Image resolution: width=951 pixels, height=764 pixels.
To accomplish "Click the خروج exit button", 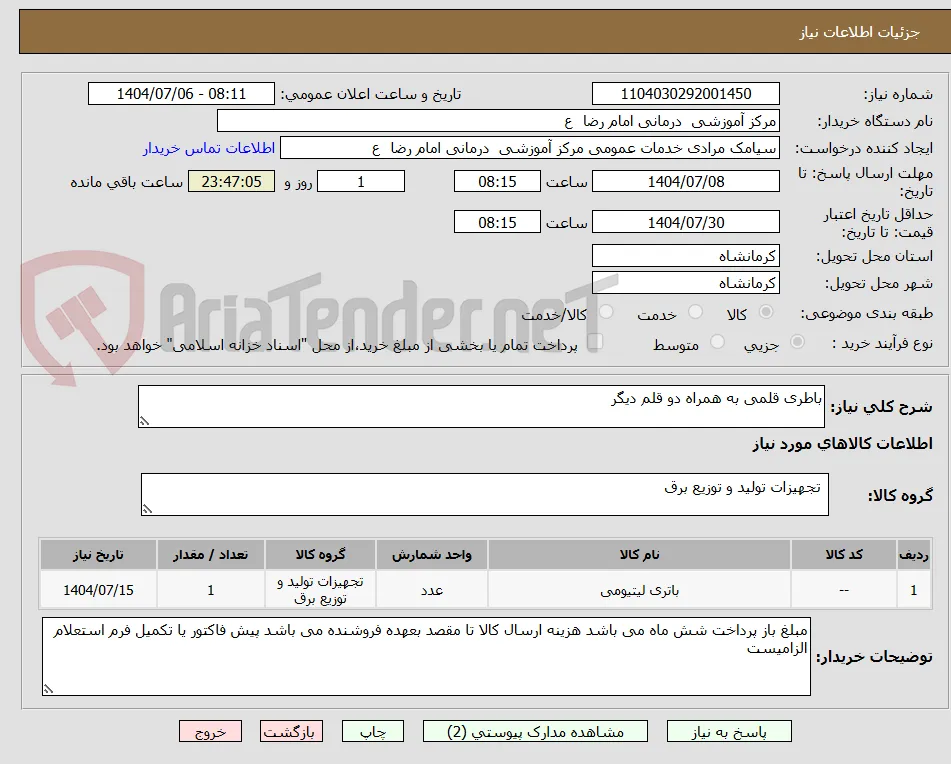I will (x=210, y=731).
